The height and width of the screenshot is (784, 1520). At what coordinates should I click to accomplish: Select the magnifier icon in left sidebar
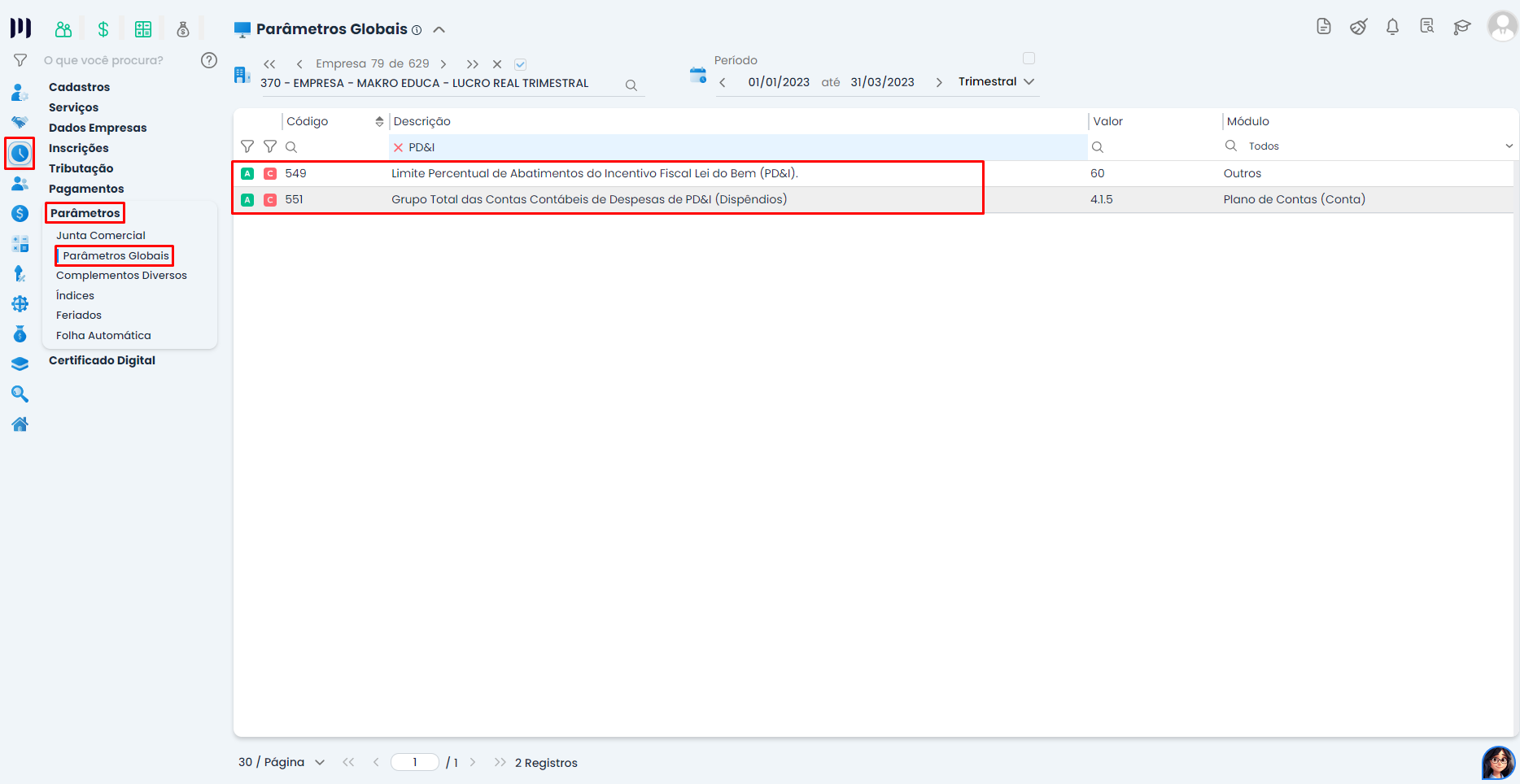[x=20, y=394]
